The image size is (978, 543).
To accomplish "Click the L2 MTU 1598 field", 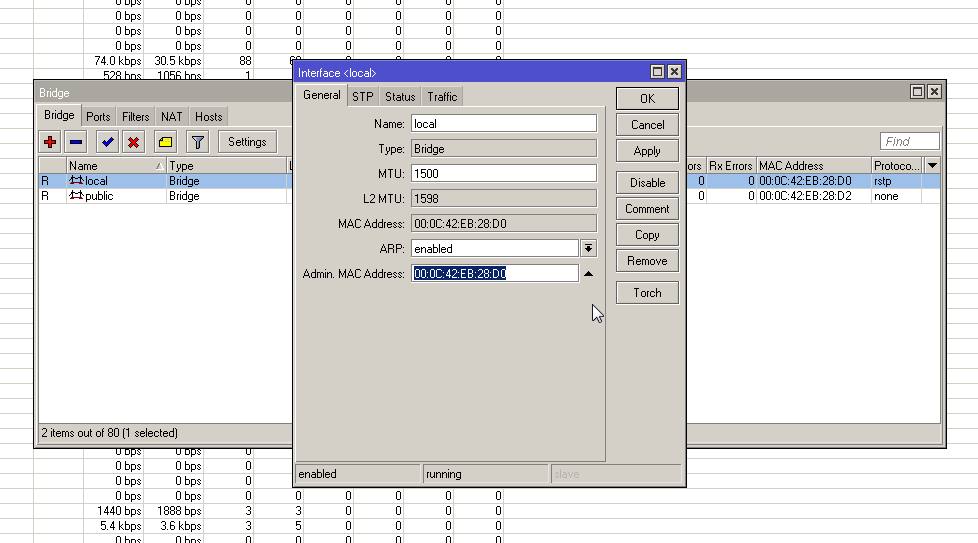I will click(503, 198).
